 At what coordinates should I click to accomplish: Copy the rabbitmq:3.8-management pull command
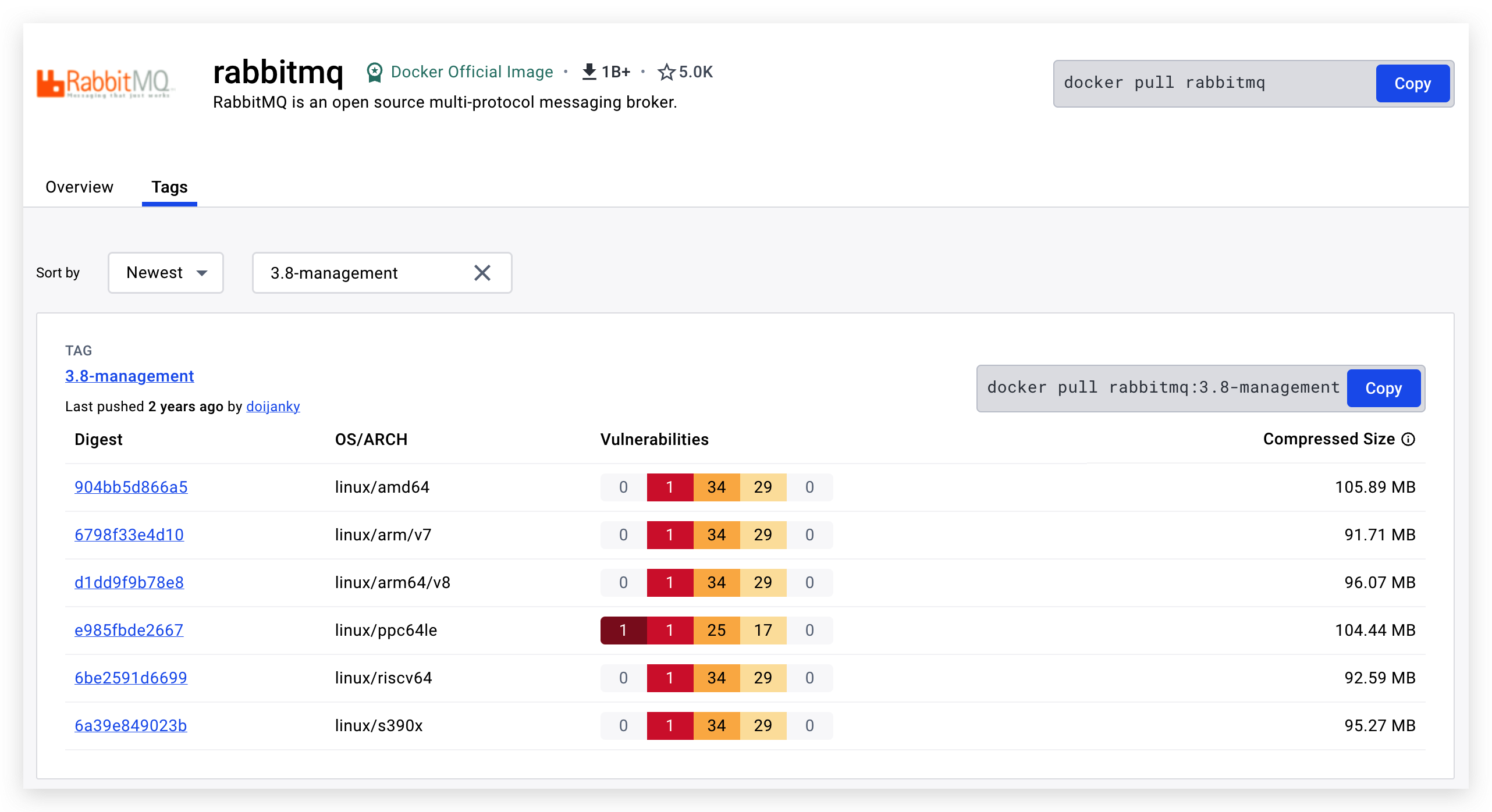[x=1383, y=388]
